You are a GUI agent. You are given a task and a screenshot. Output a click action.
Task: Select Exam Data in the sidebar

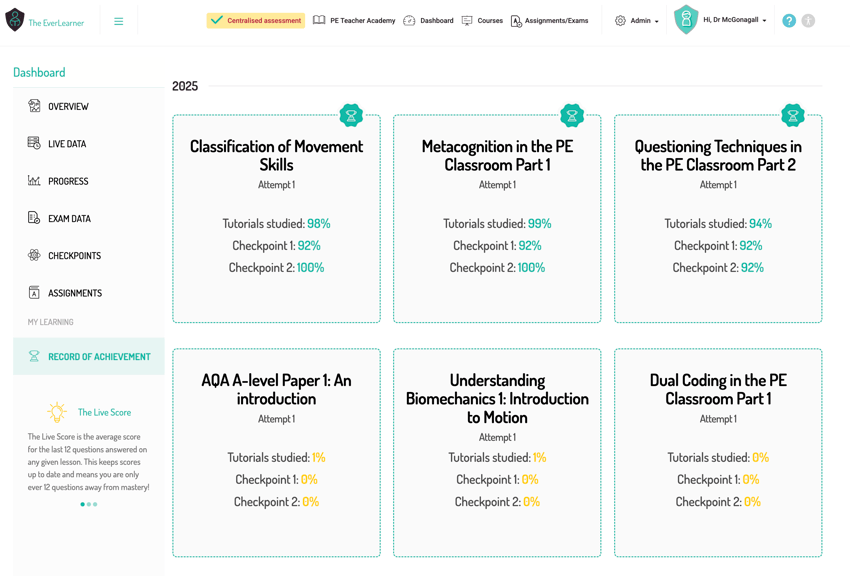point(69,219)
